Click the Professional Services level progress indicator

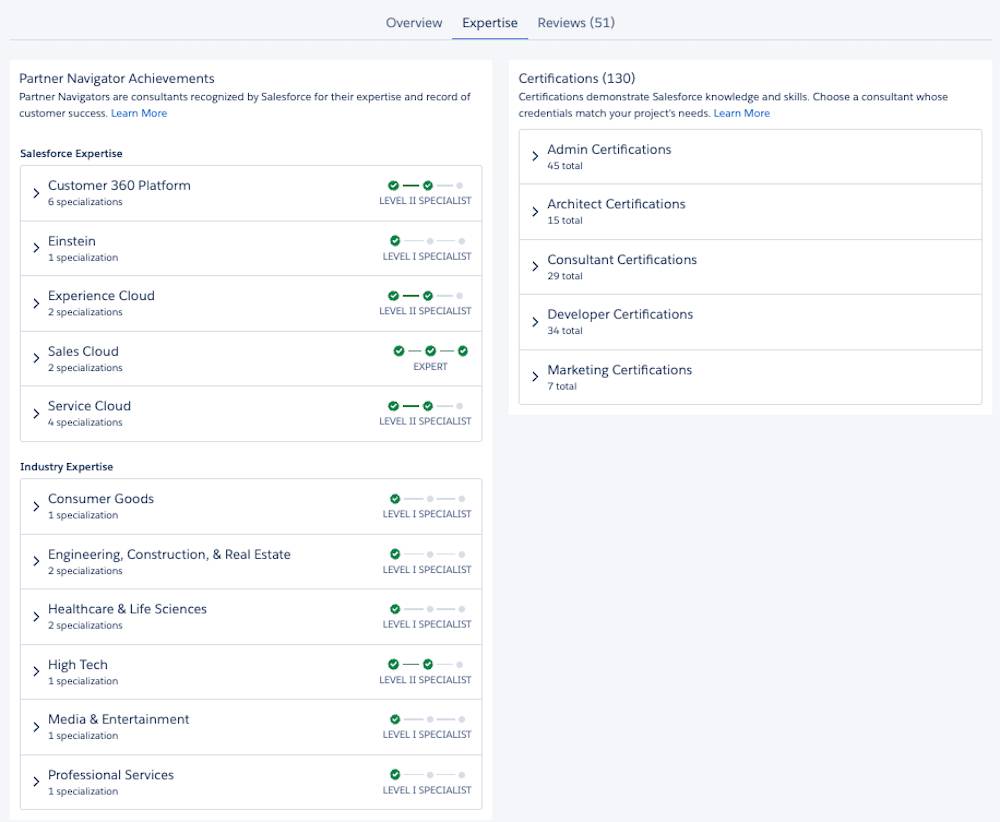click(427, 775)
